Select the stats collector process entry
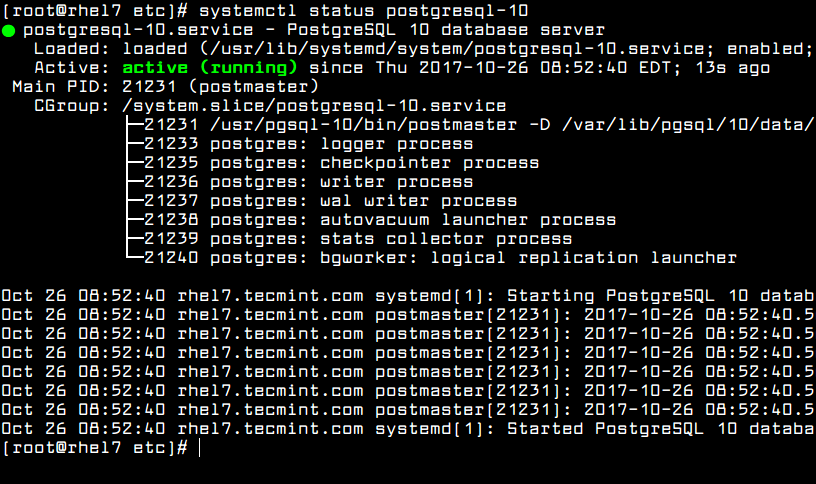 tap(358, 239)
